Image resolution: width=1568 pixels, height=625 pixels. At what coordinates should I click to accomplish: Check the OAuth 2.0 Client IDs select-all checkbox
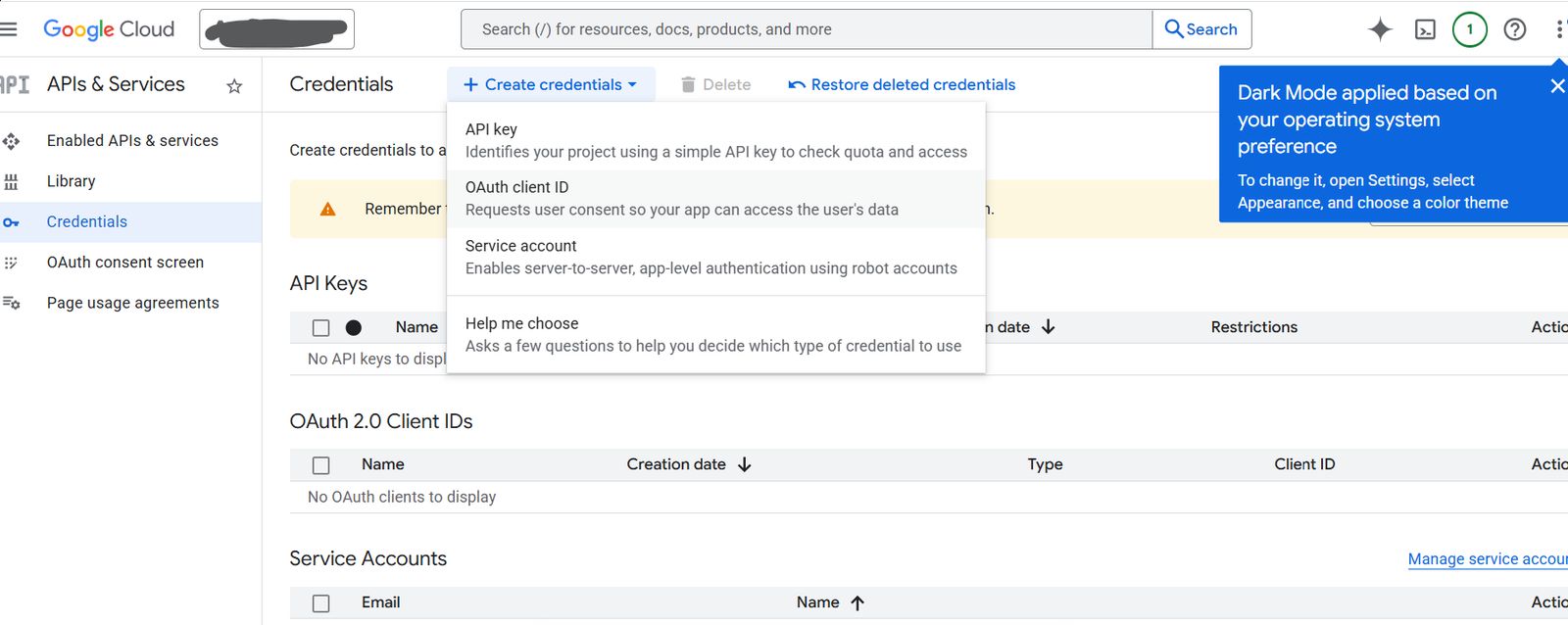(320, 465)
